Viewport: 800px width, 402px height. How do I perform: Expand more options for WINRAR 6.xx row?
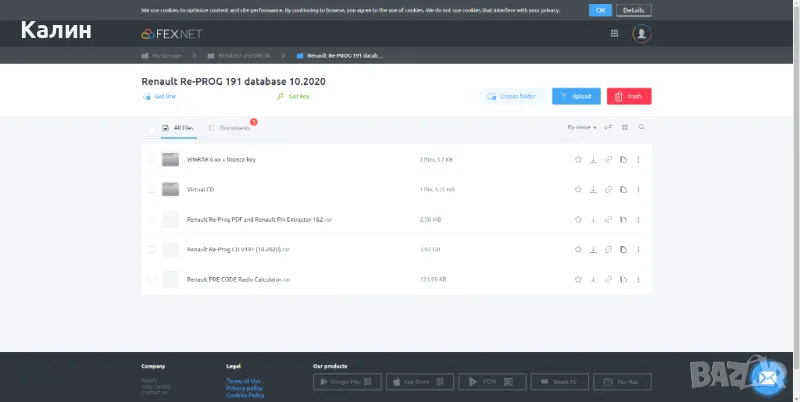click(x=638, y=159)
